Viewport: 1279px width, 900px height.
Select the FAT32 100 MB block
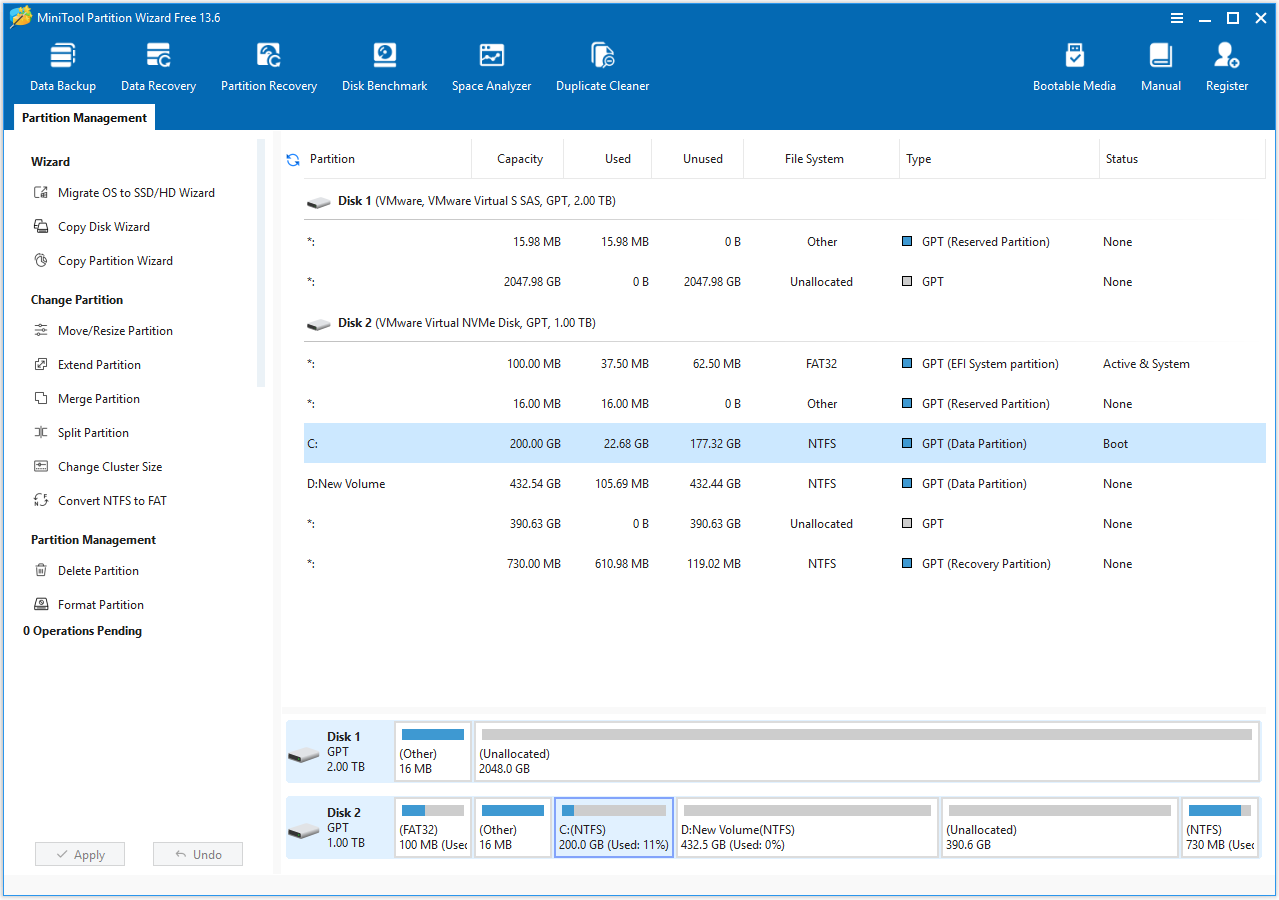433,827
